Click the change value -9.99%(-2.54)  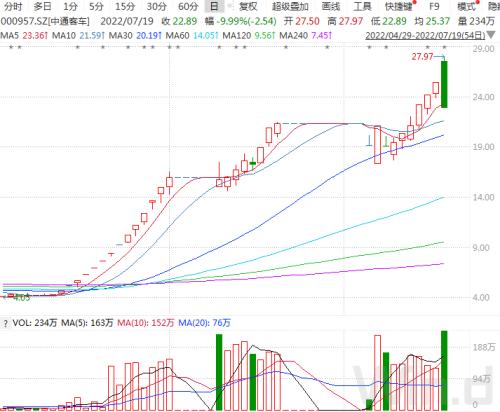[x=246, y=21]
